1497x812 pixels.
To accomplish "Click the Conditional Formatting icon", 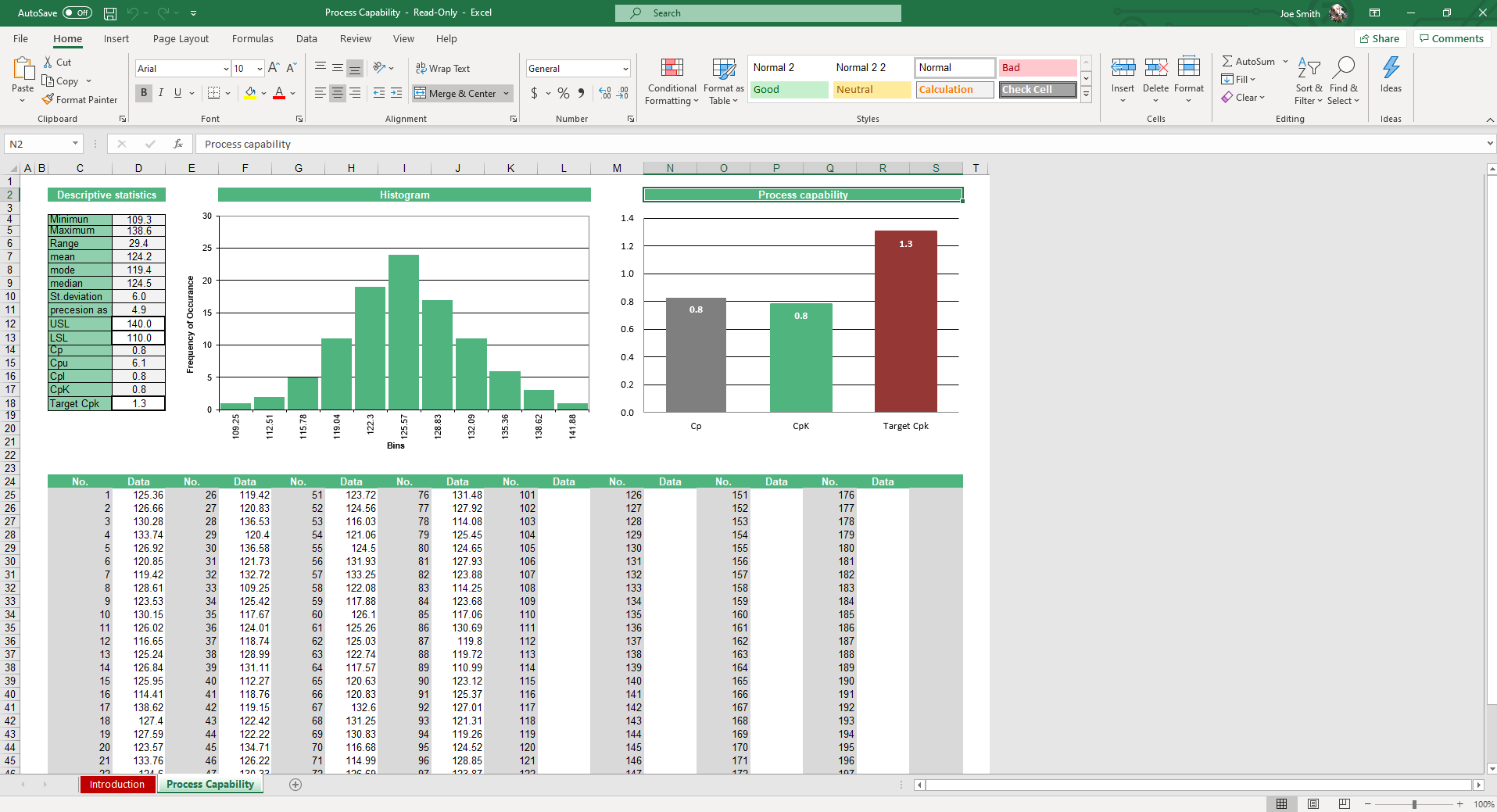I will coord(672,69).
